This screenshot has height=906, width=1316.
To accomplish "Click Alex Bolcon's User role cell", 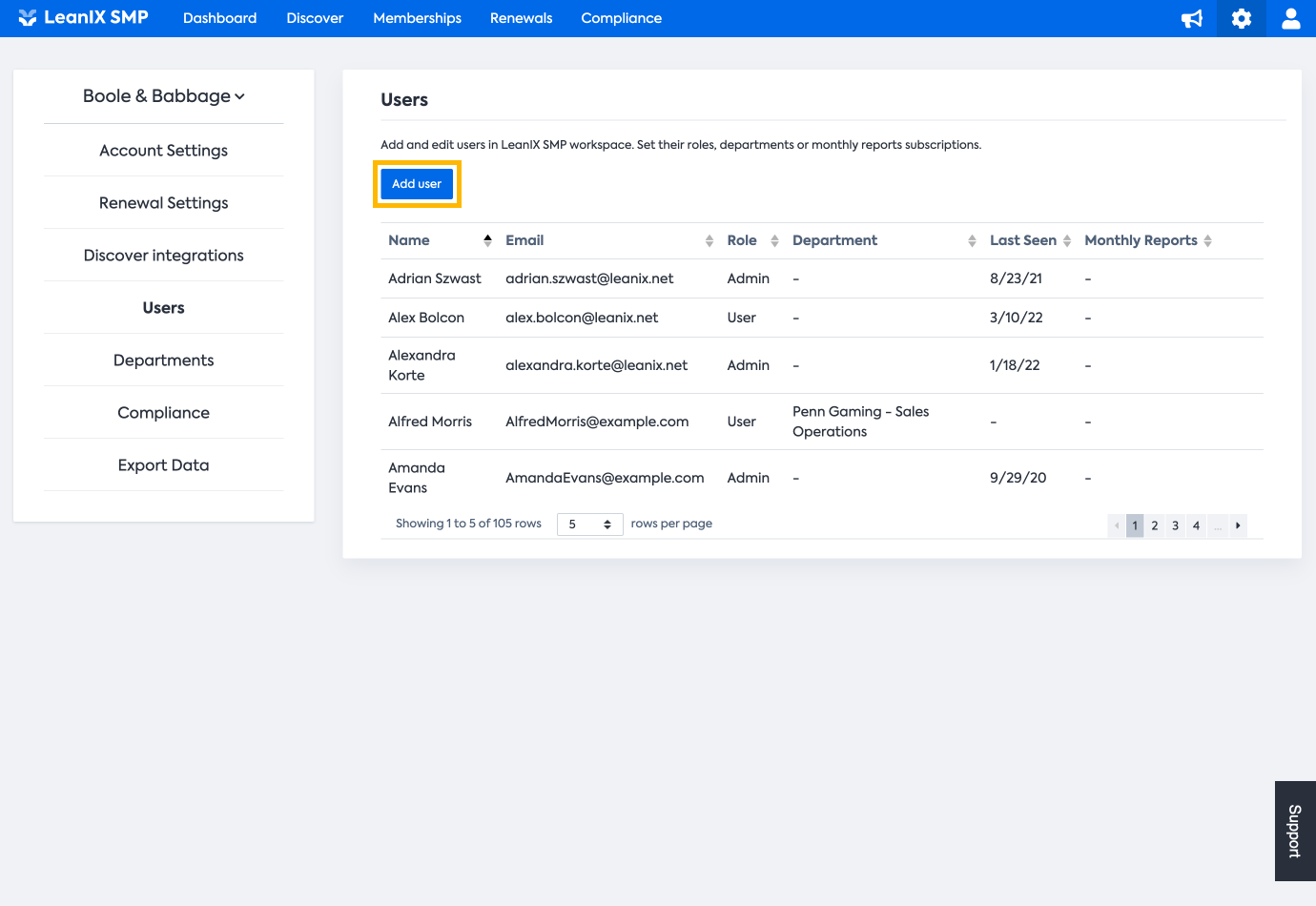I will click(x=742, y=318).
